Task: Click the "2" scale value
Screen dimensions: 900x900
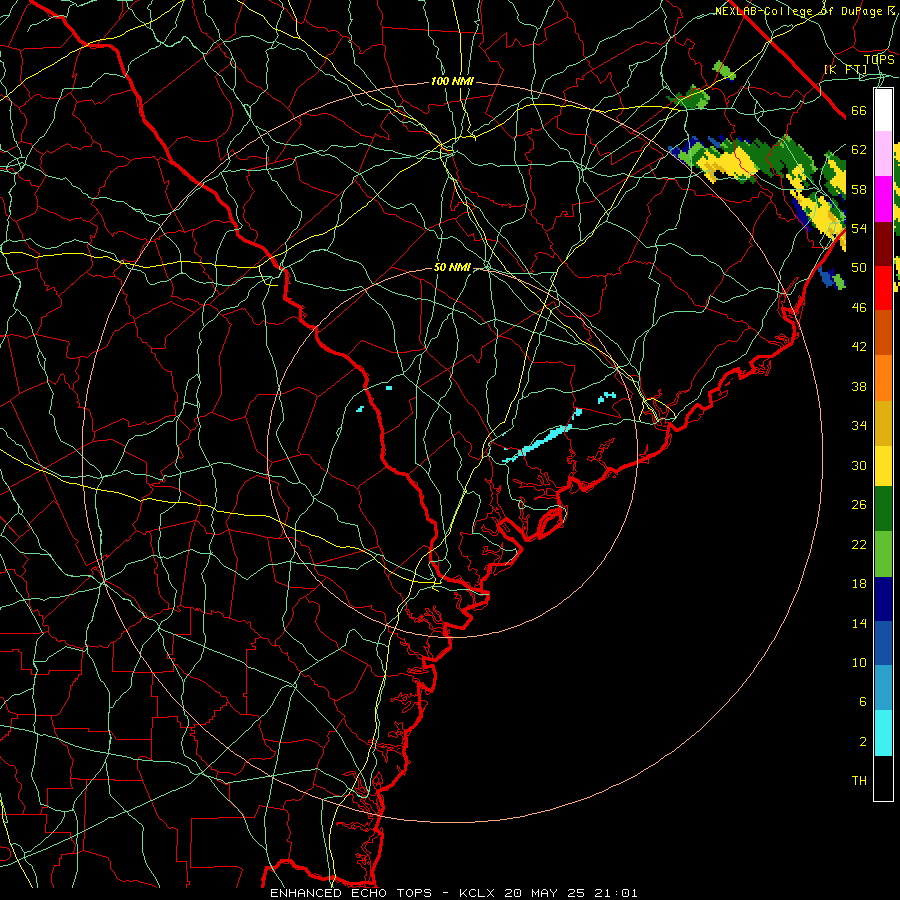Action: click(862, 742)
